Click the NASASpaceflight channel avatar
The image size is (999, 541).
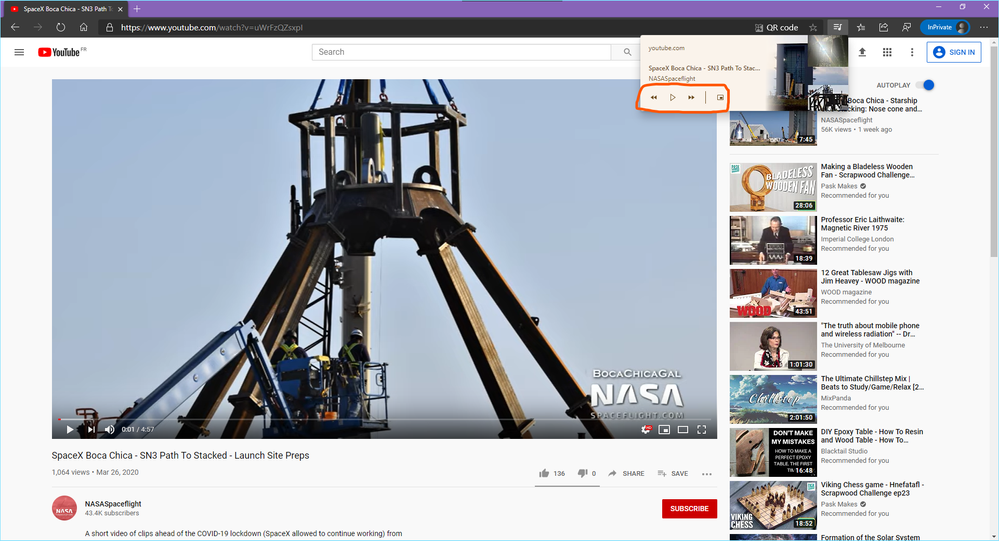pos(64,509)
